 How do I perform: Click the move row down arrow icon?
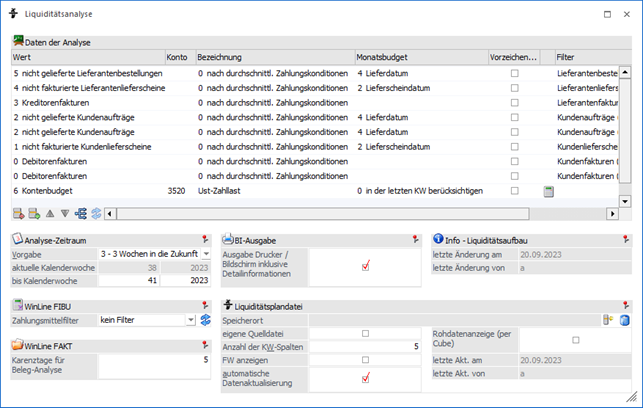(x=65, y=213)
